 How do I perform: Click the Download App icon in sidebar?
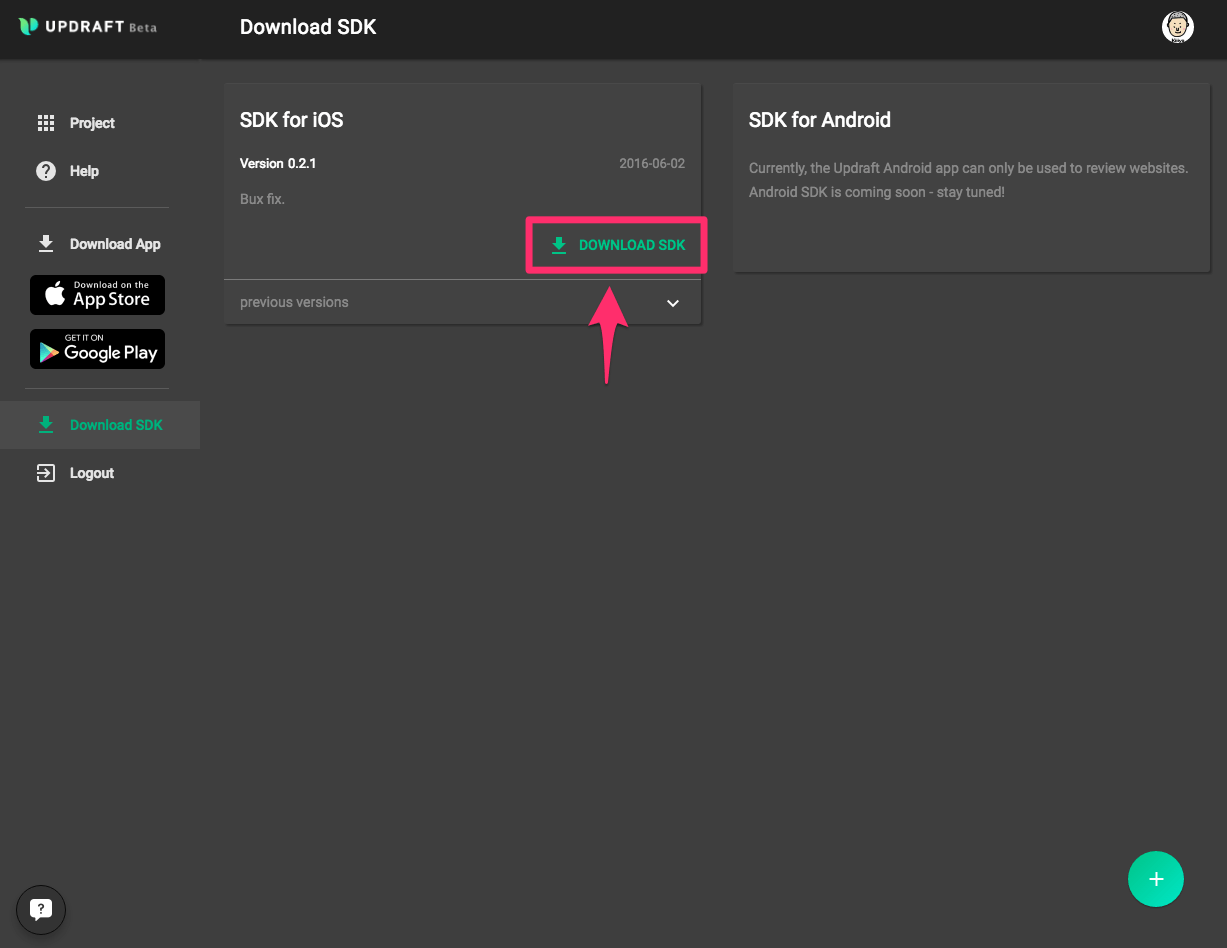coord(46,243)
